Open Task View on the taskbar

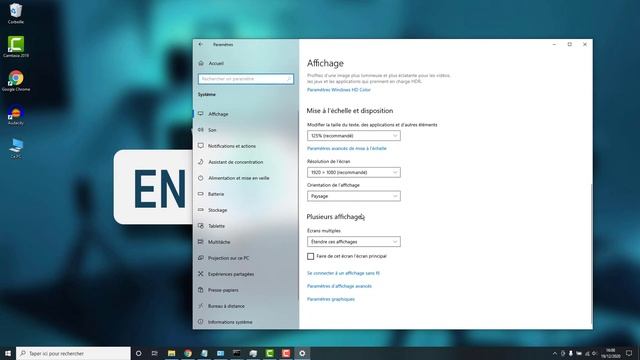click(154, 353)
